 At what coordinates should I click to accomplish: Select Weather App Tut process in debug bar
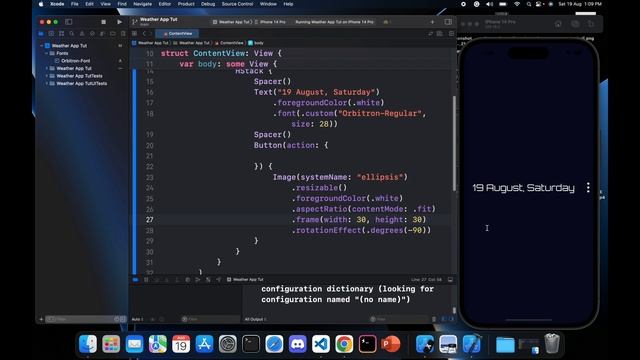(x=245, y=280)
